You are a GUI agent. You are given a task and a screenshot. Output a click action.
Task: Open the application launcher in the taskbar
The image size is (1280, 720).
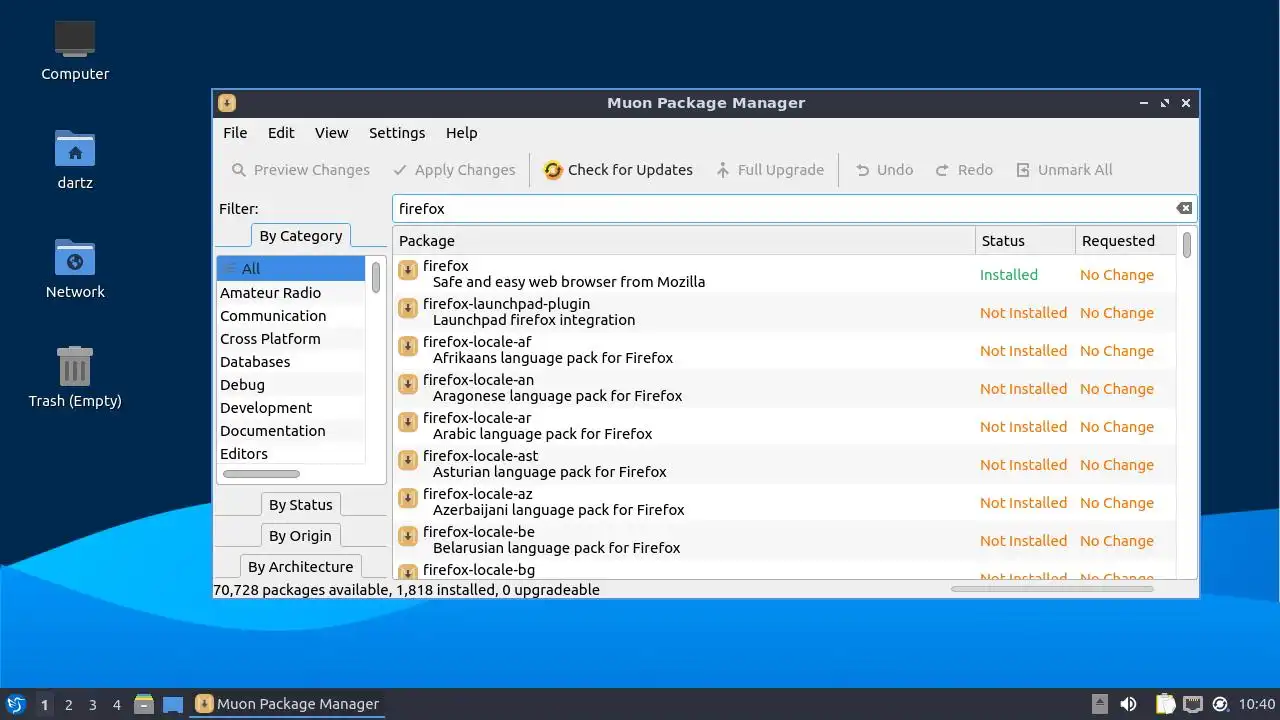pos(15,704)
